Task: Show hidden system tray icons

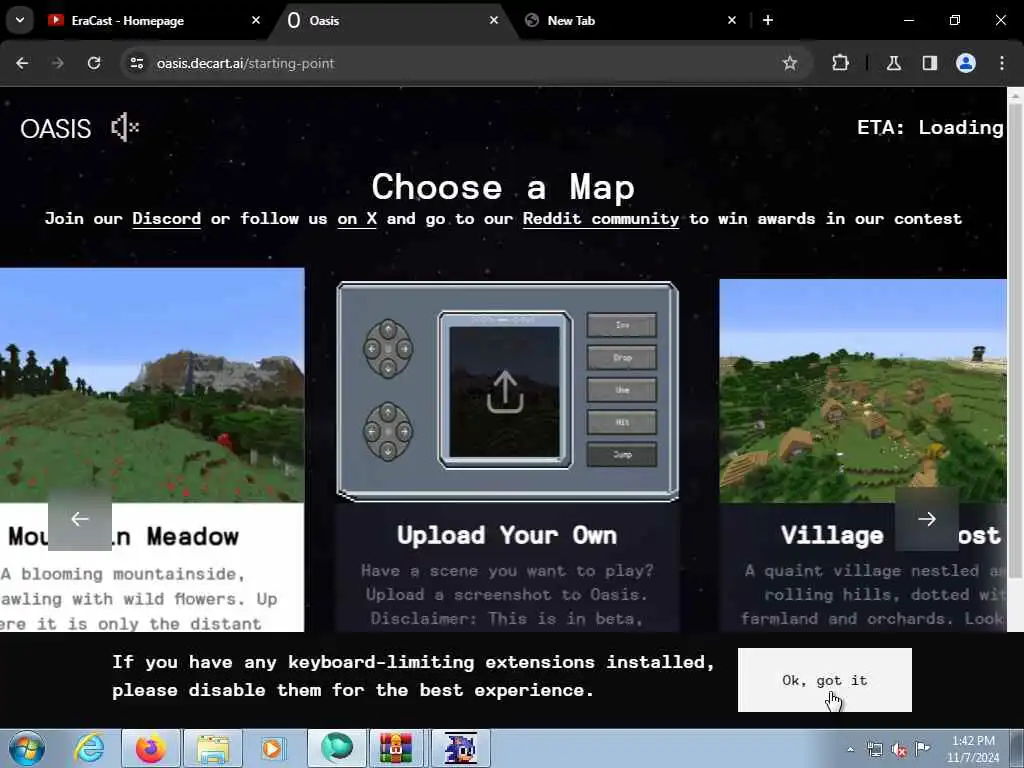Action: [850, 749]
